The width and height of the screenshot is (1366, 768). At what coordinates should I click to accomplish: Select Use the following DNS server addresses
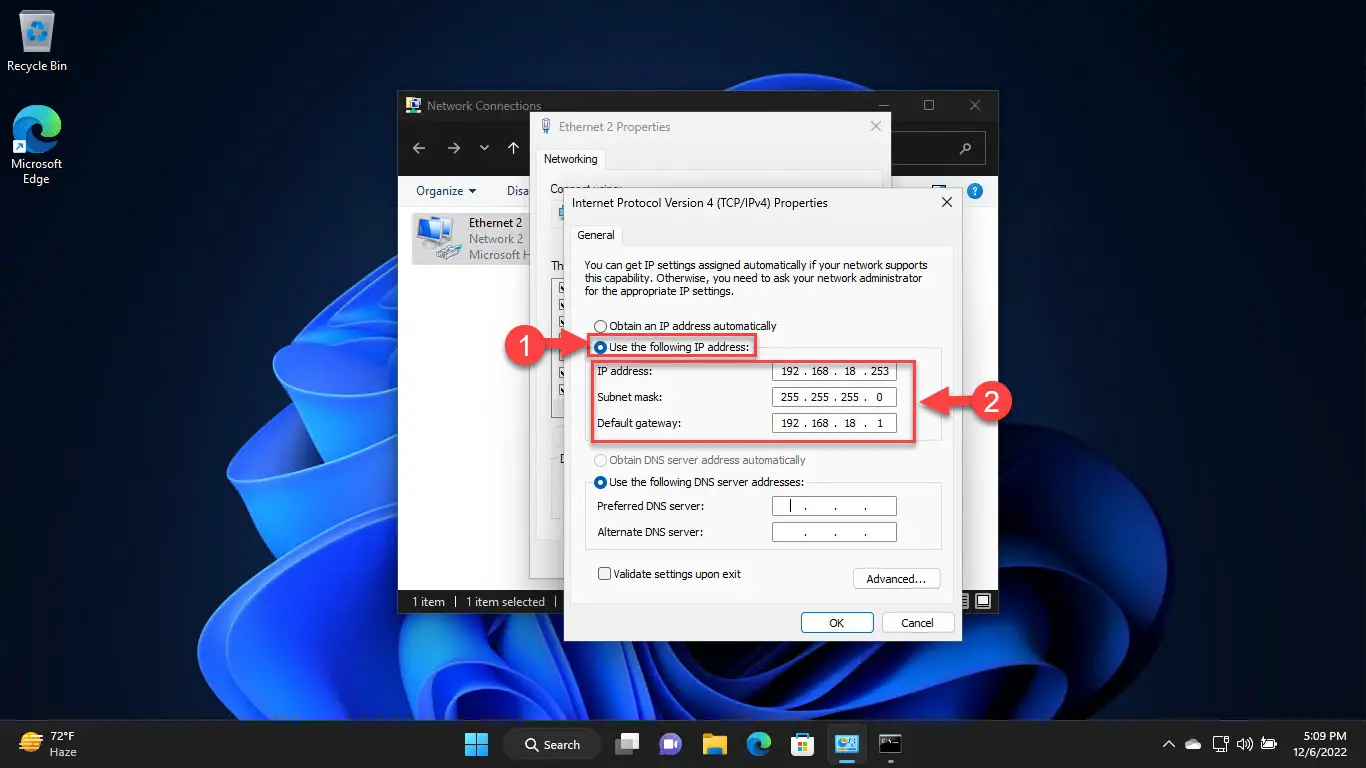(699, 482)
